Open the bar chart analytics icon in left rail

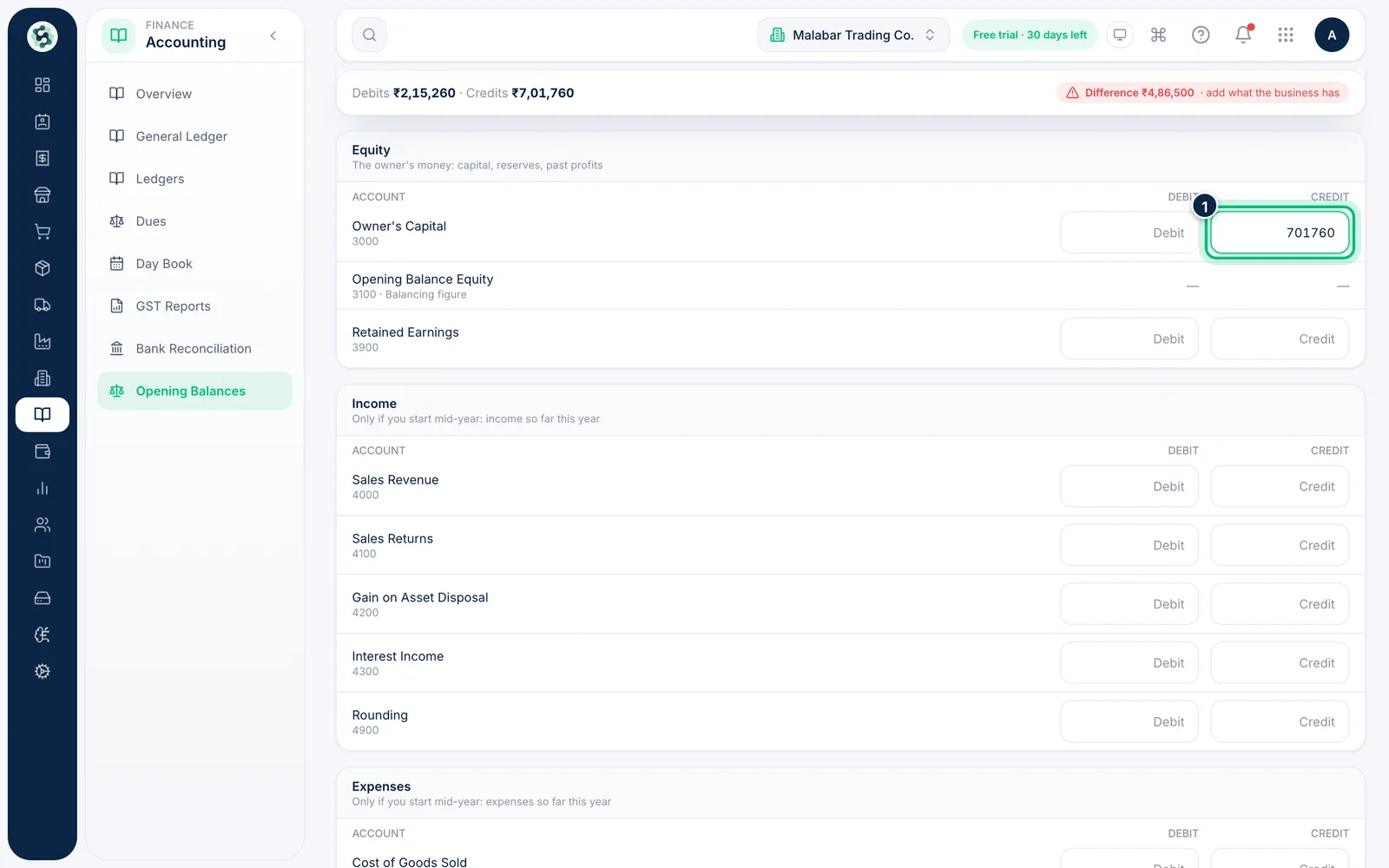point(42,488)
